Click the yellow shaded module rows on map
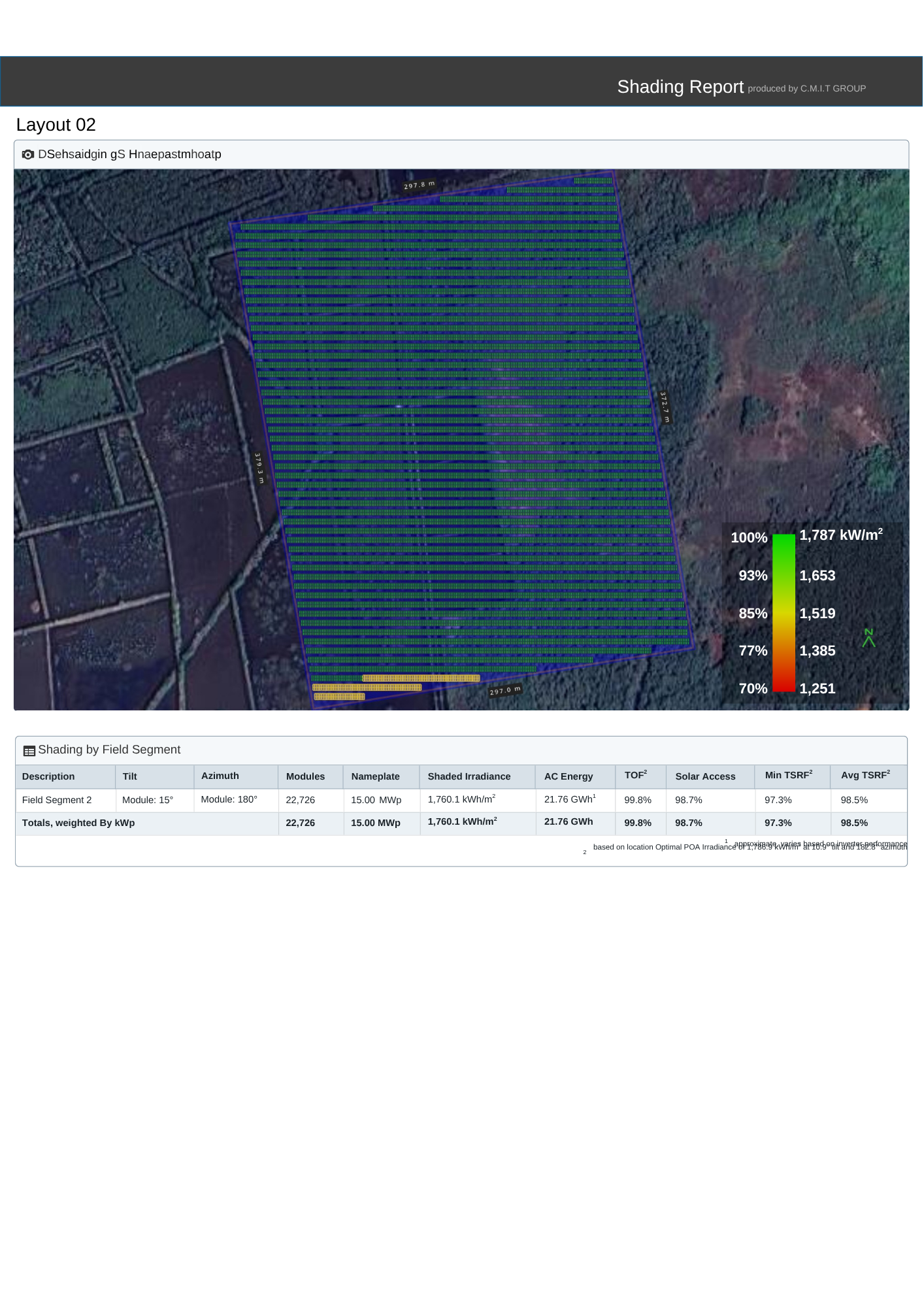924x1307 pixels. [x=396, y=687]
